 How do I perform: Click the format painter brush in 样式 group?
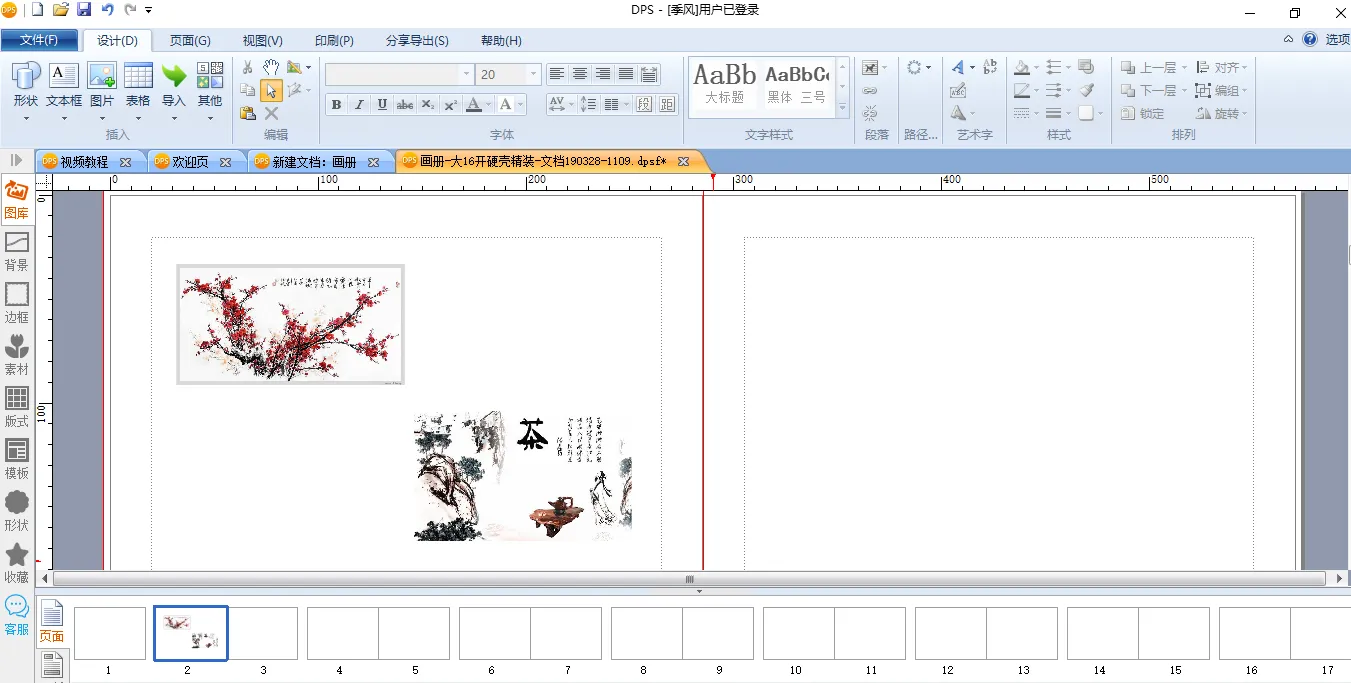tap(1087, 90)
